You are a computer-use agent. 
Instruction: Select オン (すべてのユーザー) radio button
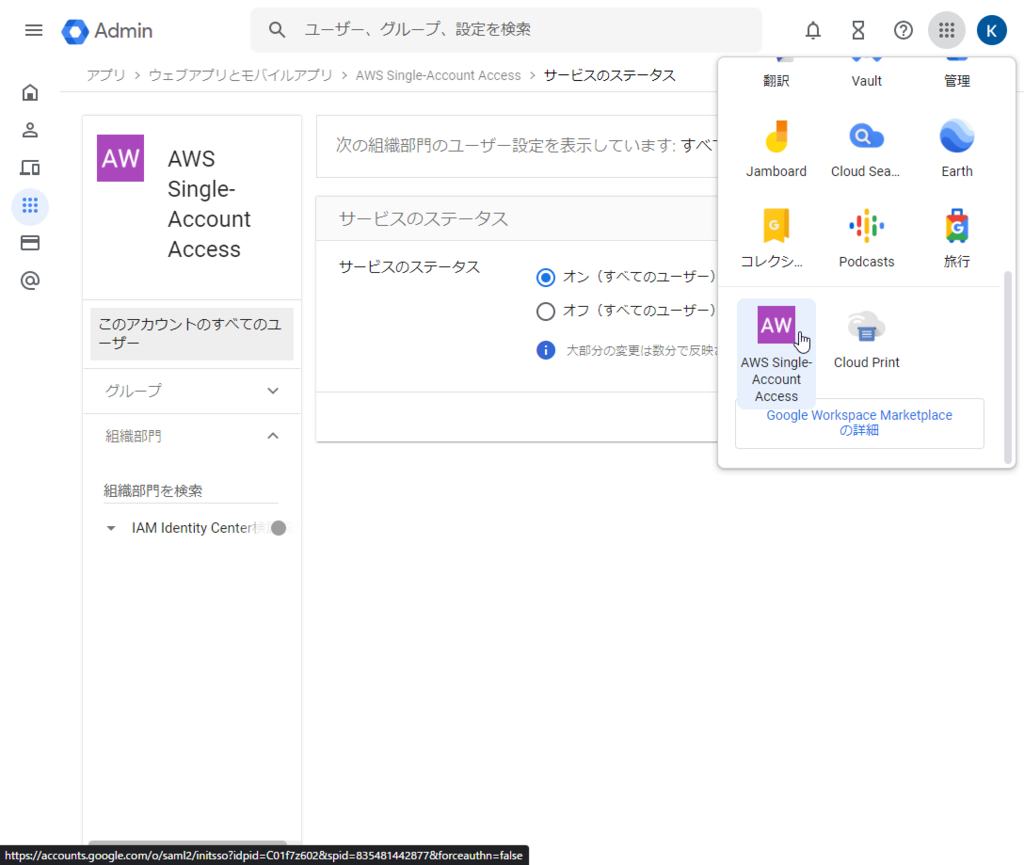click(545, 277)
